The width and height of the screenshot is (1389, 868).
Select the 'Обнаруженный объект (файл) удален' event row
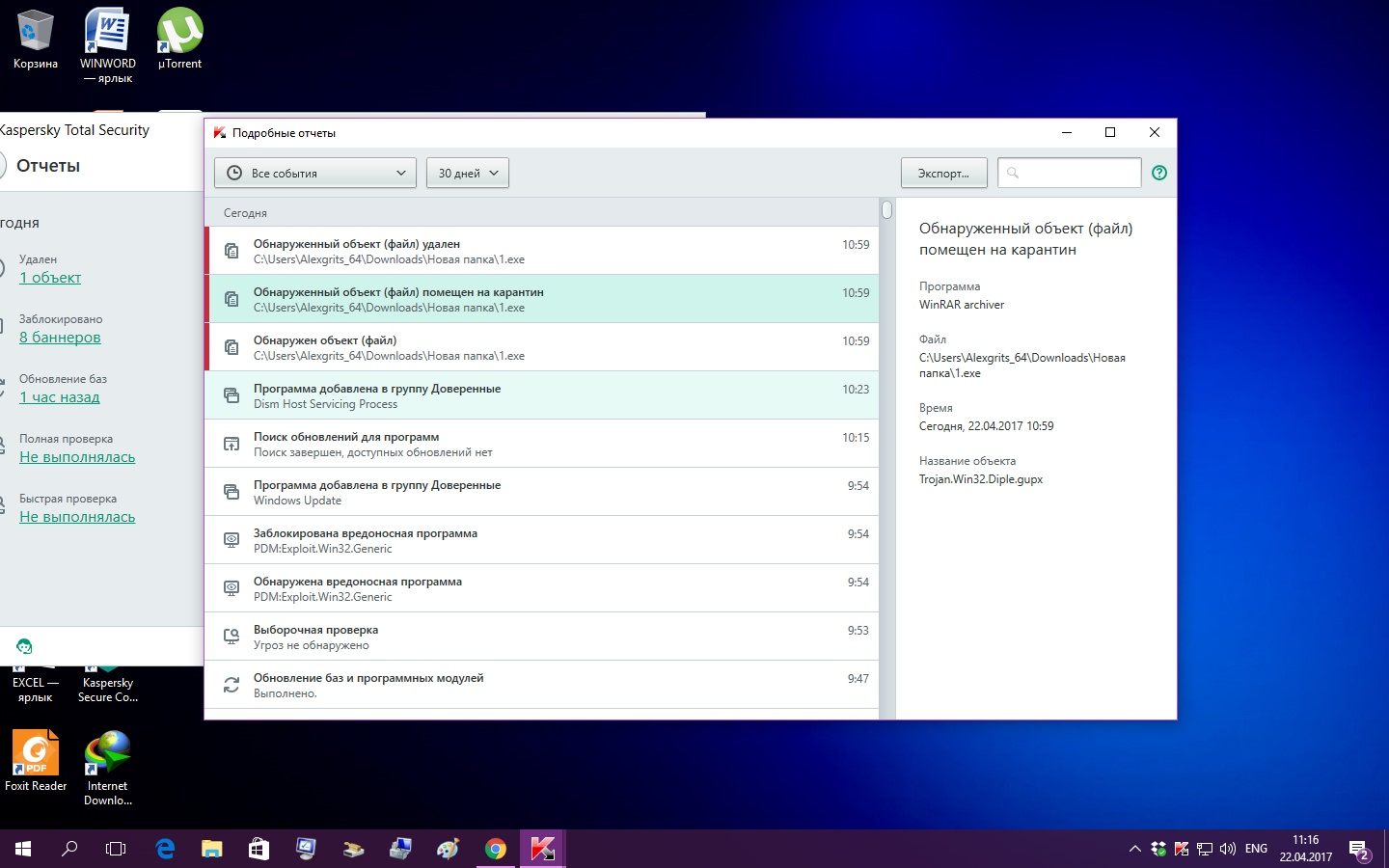click(x=540, y=251)
